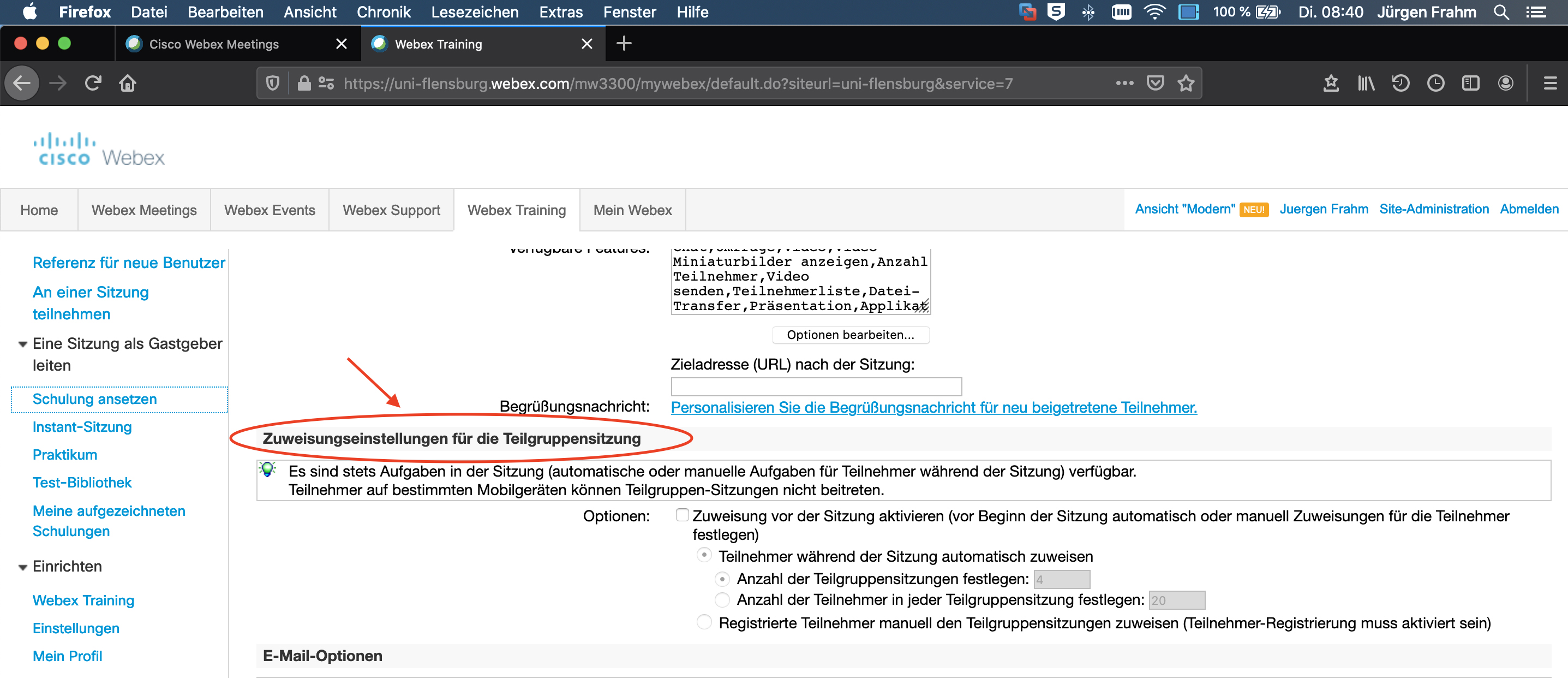Open tracking protection shield icon

tap(273, 83)
